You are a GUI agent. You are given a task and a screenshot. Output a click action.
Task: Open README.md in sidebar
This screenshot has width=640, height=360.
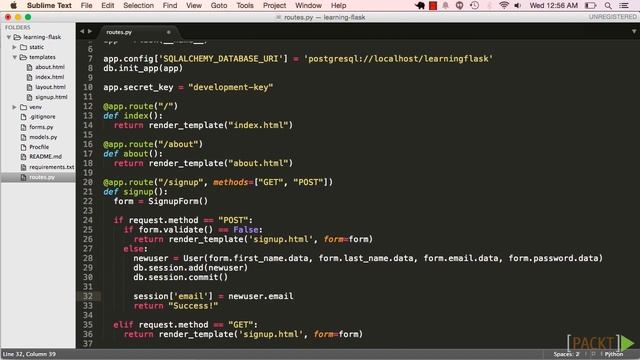tap(45, 157)
